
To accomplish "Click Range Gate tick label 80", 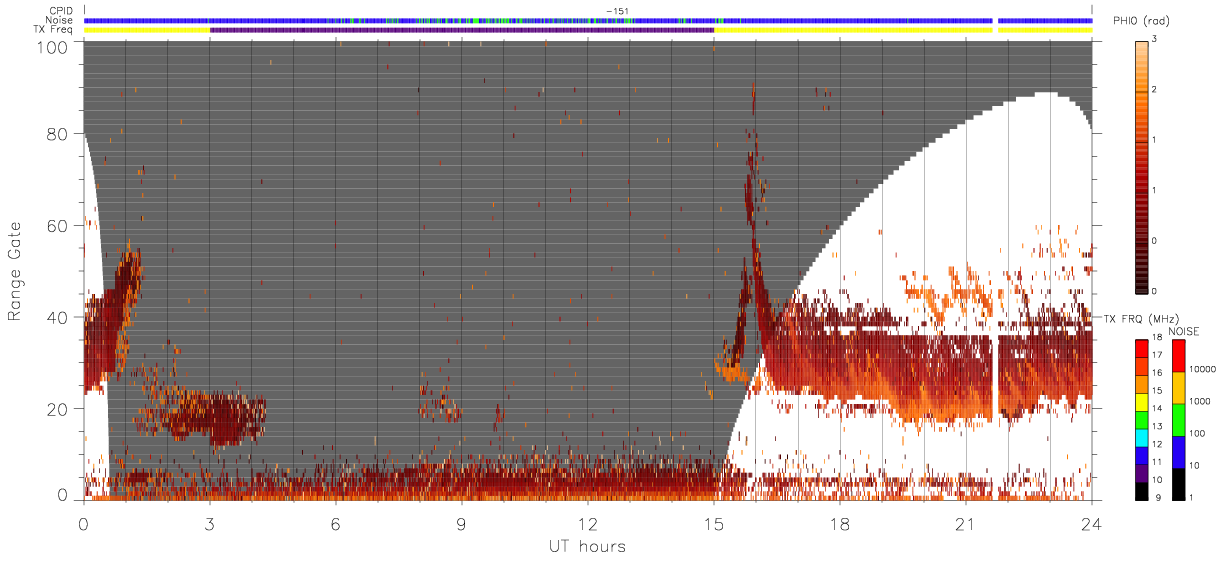I will click(x=56, y=134).
